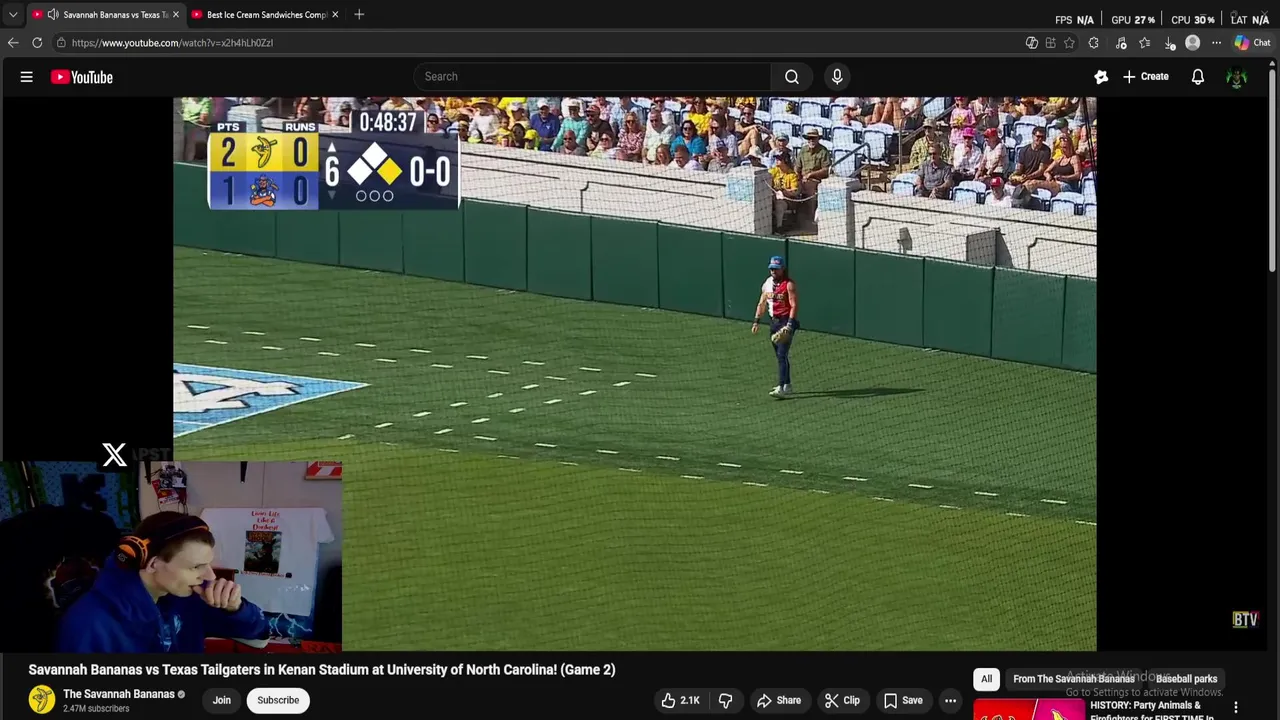The image size is (1280, 720).
Task: Open the browser downloads icon
Action: pyautogui.click(x=1169, y=43)
